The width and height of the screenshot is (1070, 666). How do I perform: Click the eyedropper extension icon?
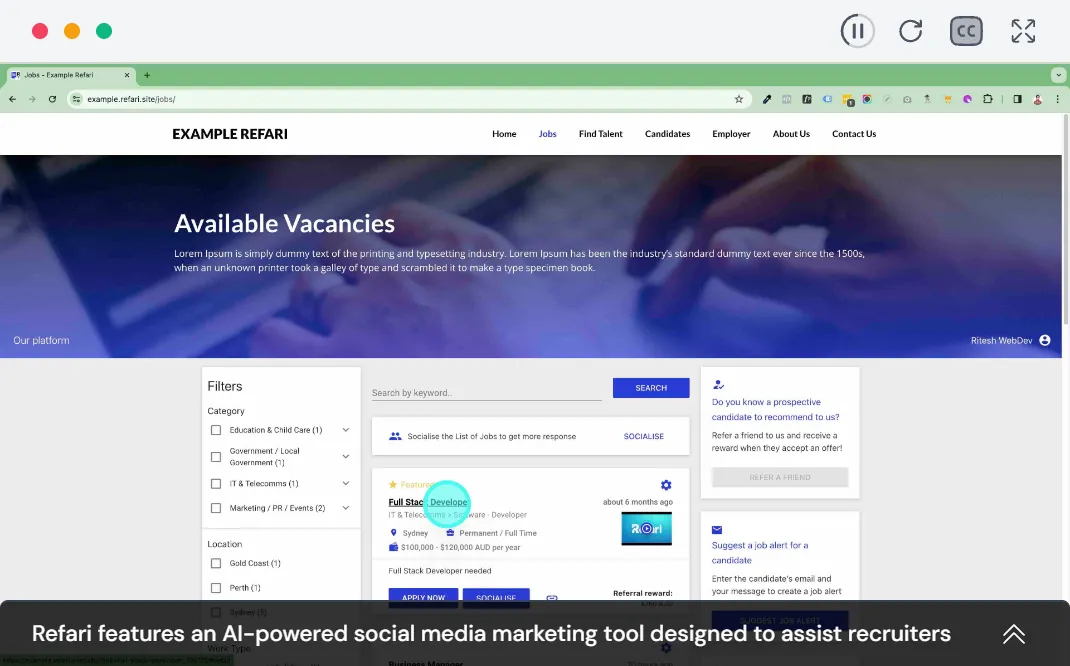pos(767,99)
